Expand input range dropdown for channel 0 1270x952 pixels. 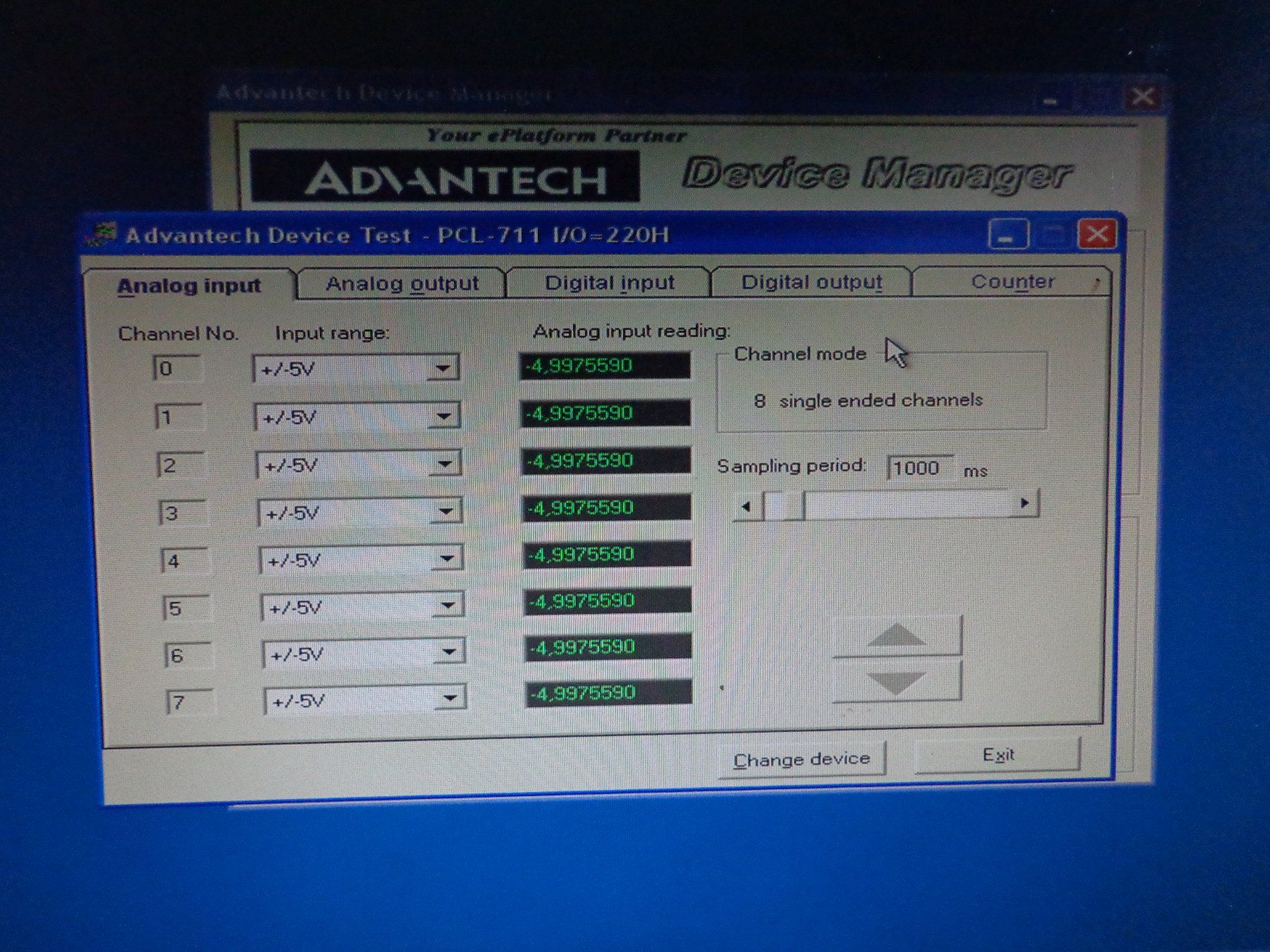[442, 368]
